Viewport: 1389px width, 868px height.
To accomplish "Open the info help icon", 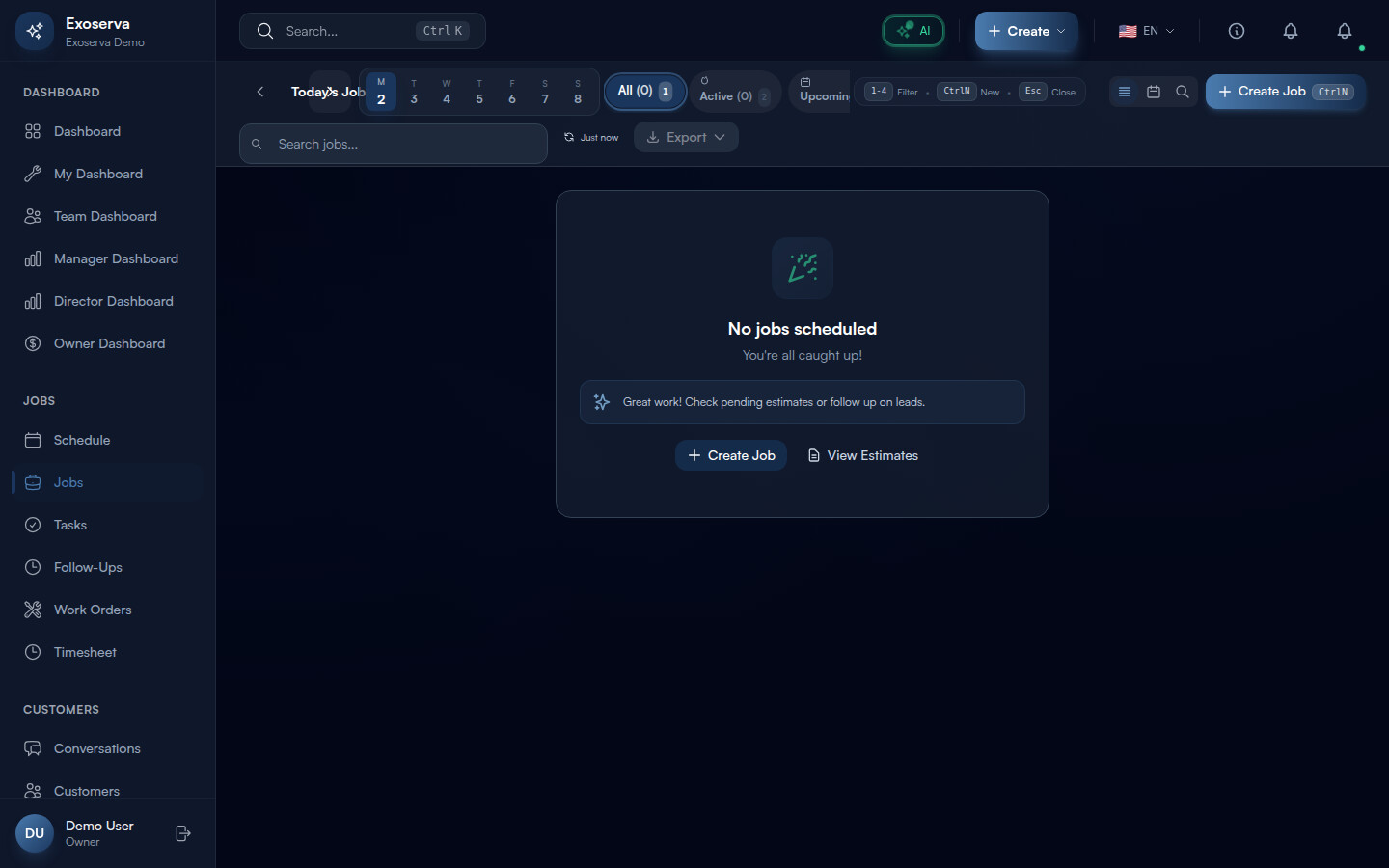I will pos(1236,31).
